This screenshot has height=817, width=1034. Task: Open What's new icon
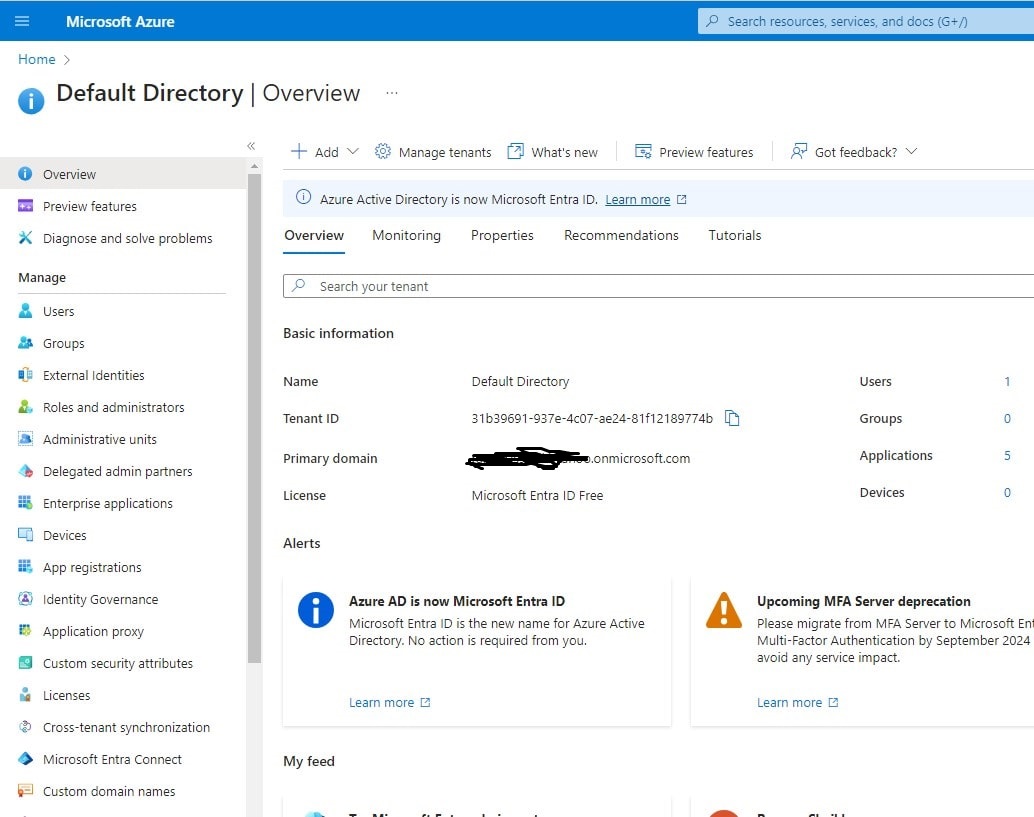coord(515,152)
